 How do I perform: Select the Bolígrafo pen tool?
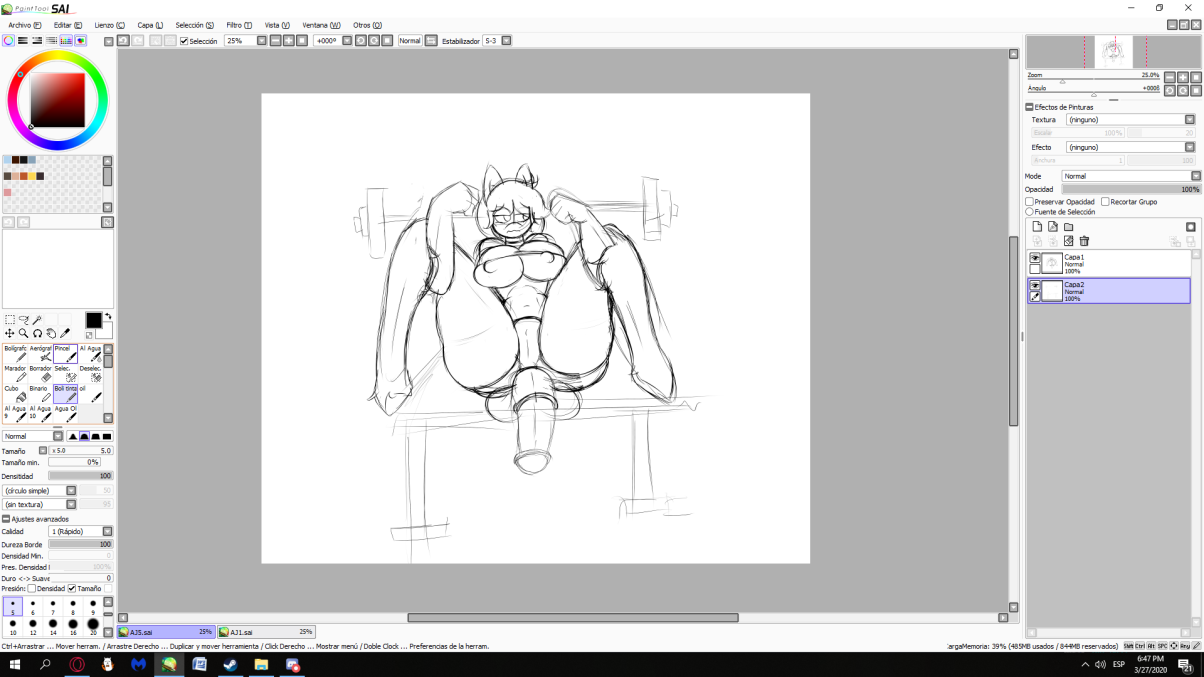[15, 354]
